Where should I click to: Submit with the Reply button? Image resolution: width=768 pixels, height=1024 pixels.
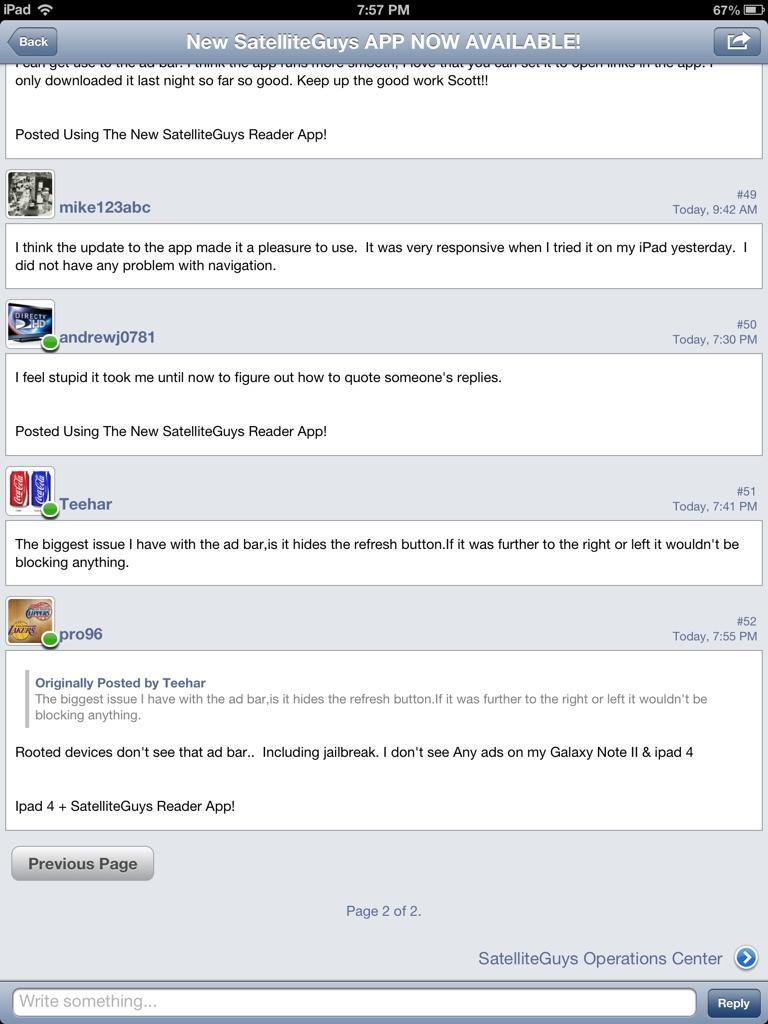(x=733, y=1003)
